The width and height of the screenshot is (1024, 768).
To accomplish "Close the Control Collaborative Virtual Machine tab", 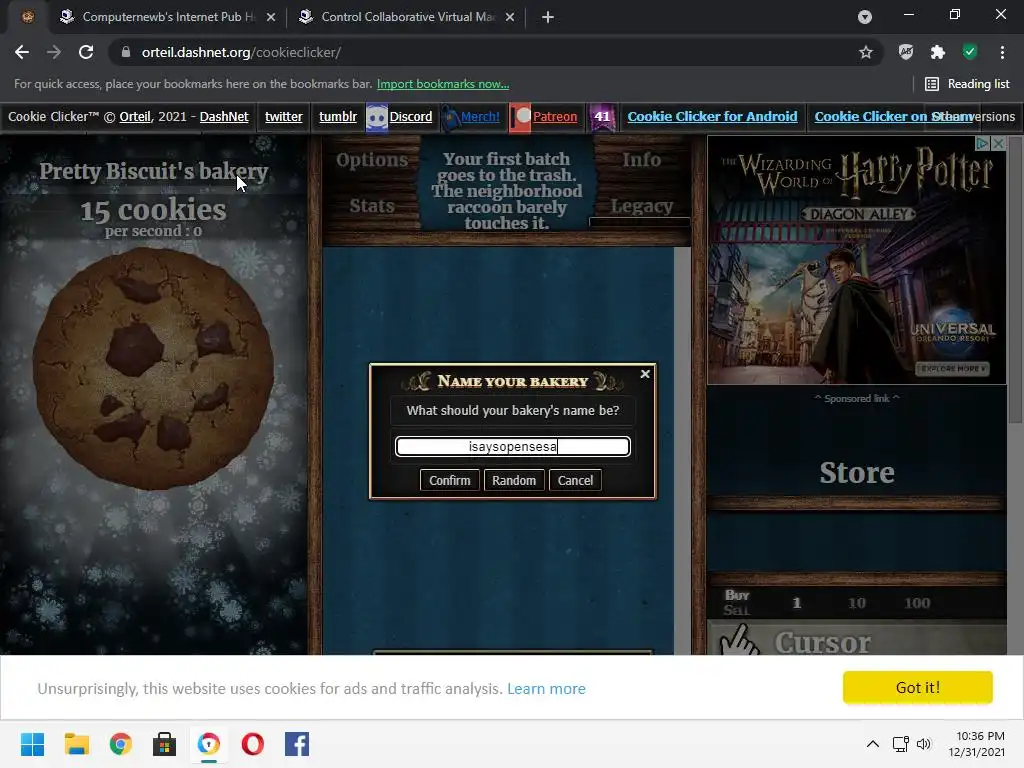I will [510, 17].
